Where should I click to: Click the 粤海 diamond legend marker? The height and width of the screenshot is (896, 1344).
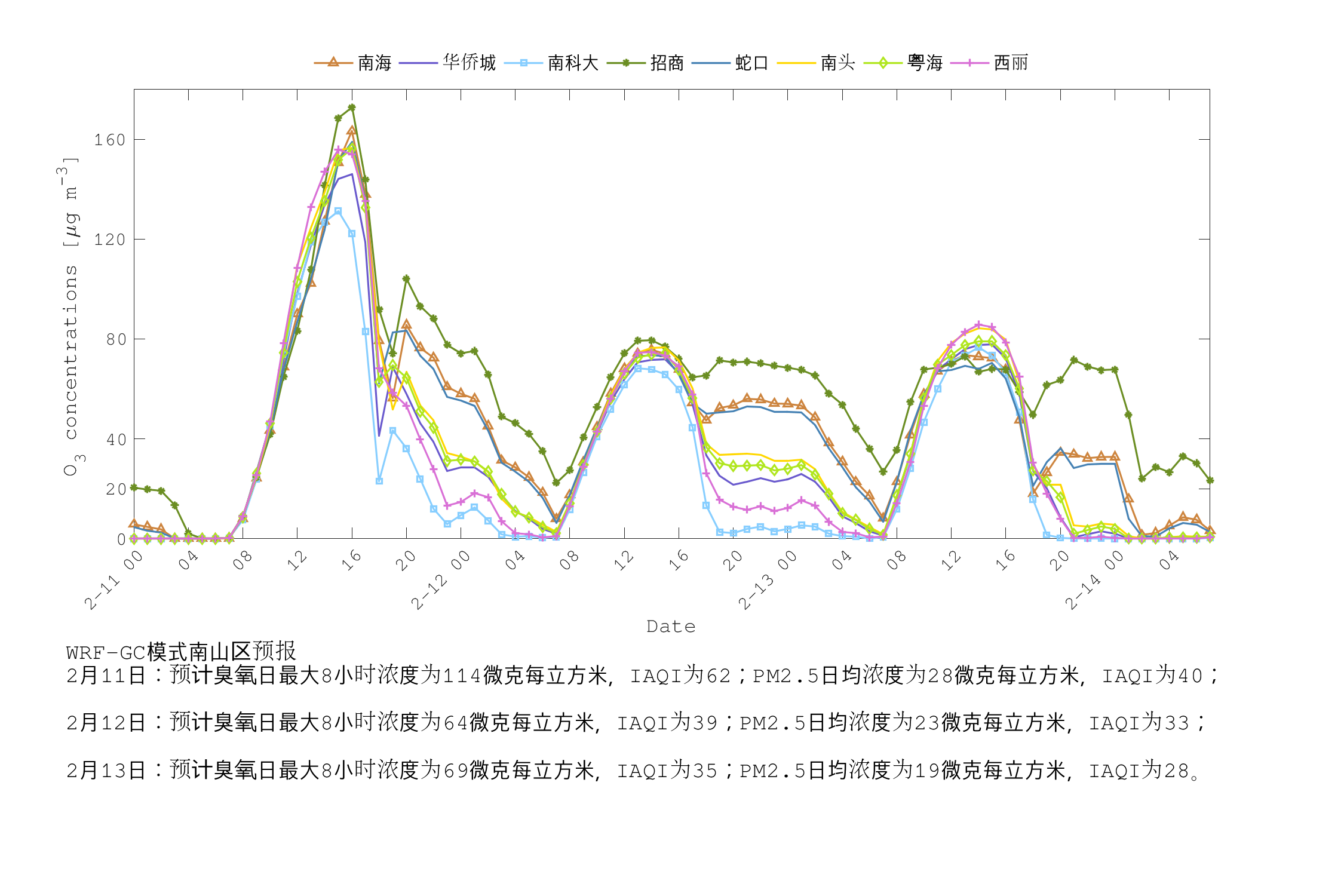[883, 62]
